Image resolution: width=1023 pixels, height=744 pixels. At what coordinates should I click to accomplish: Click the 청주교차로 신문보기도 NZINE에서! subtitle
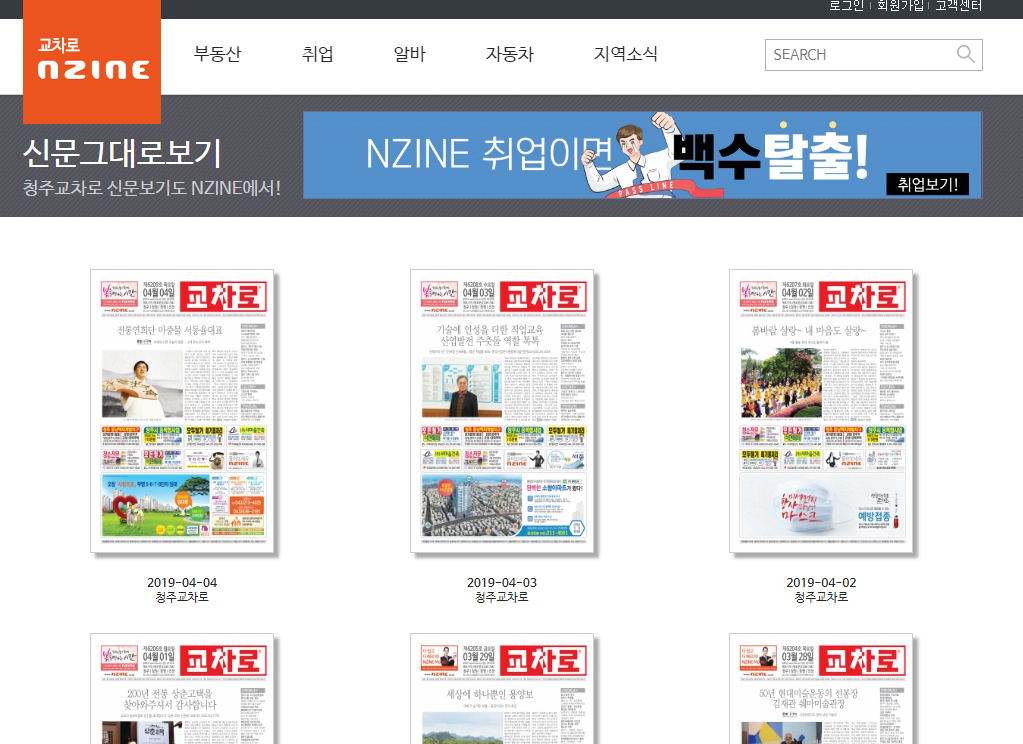(152, 188)
